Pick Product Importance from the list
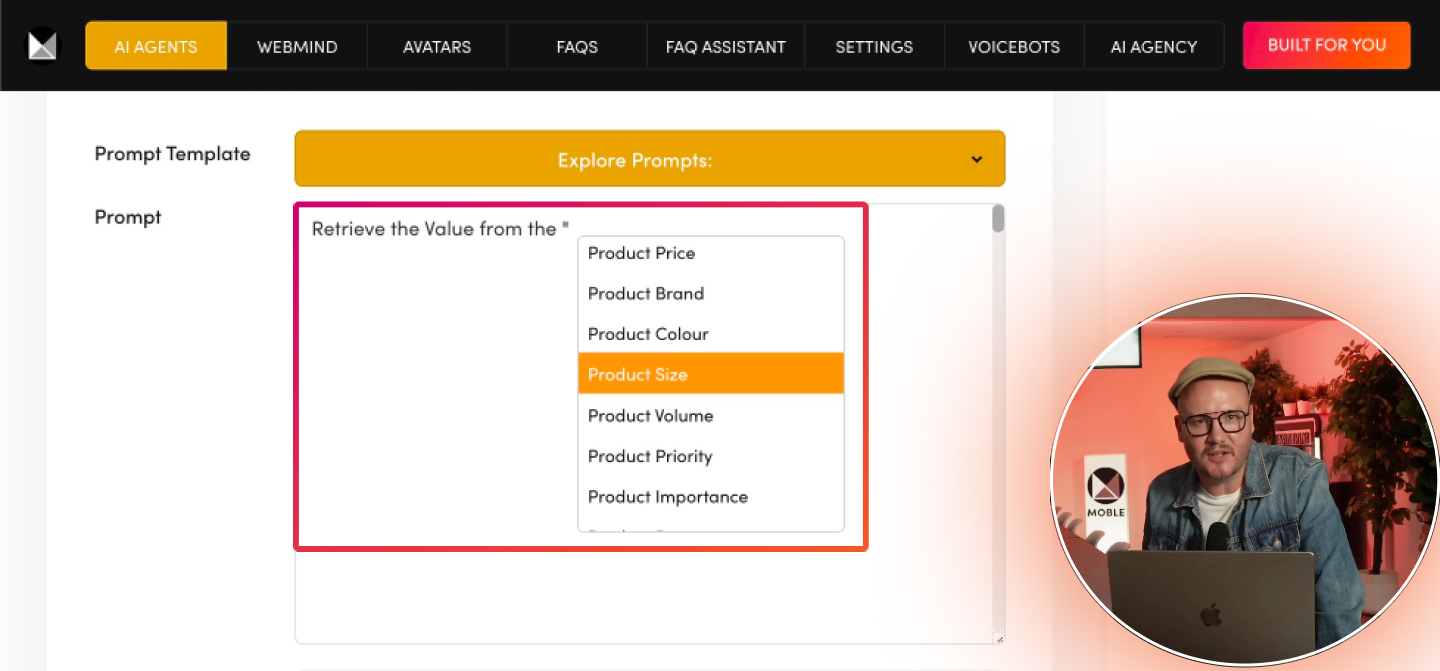 667,497
